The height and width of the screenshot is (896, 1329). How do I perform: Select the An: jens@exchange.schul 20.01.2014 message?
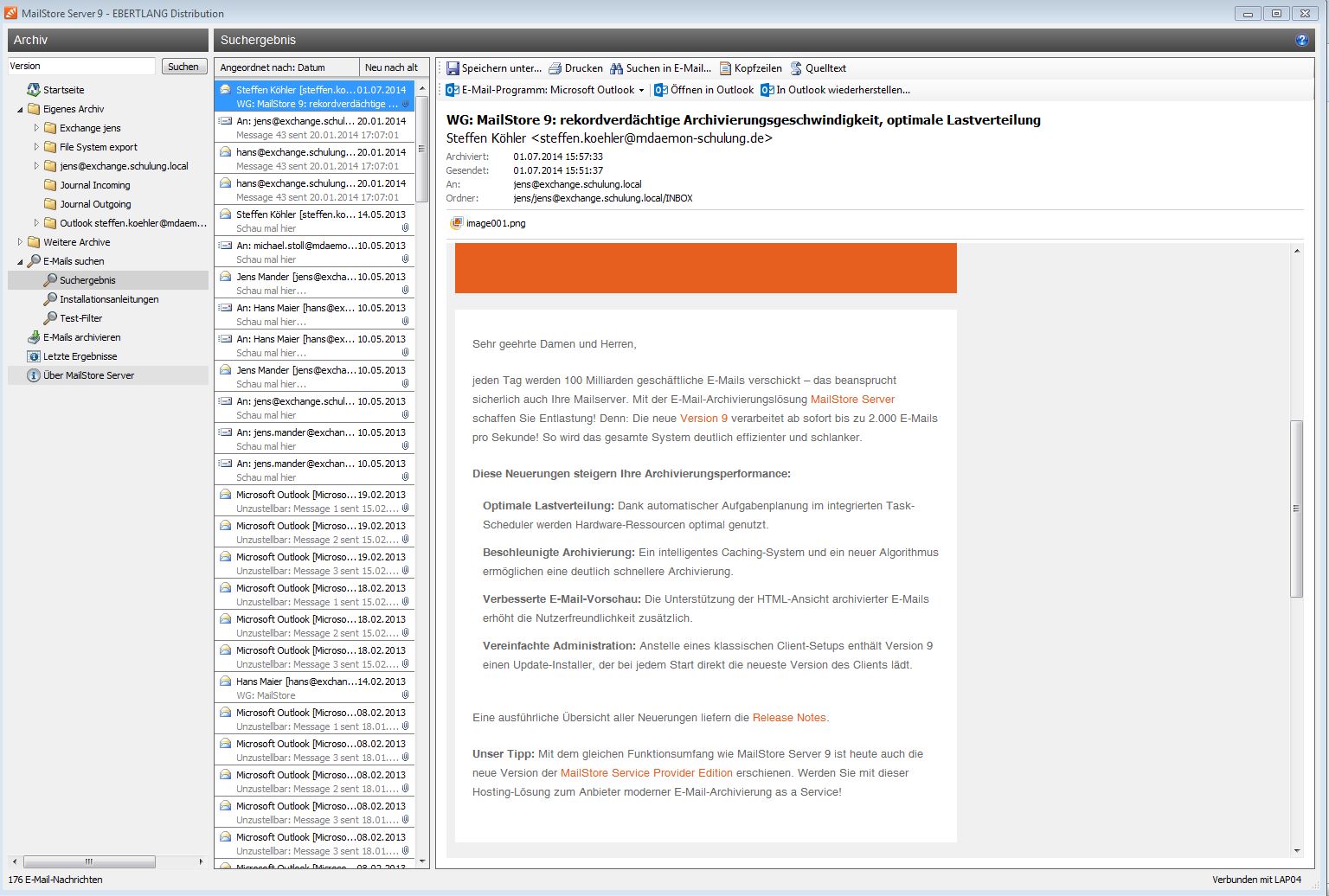[315, 128]
